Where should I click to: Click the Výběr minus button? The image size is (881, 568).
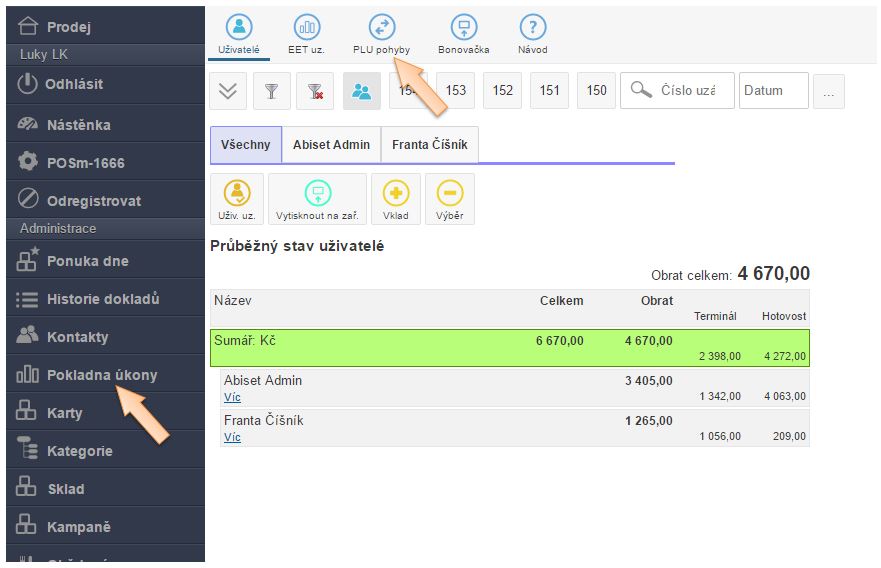coord(450,198)
